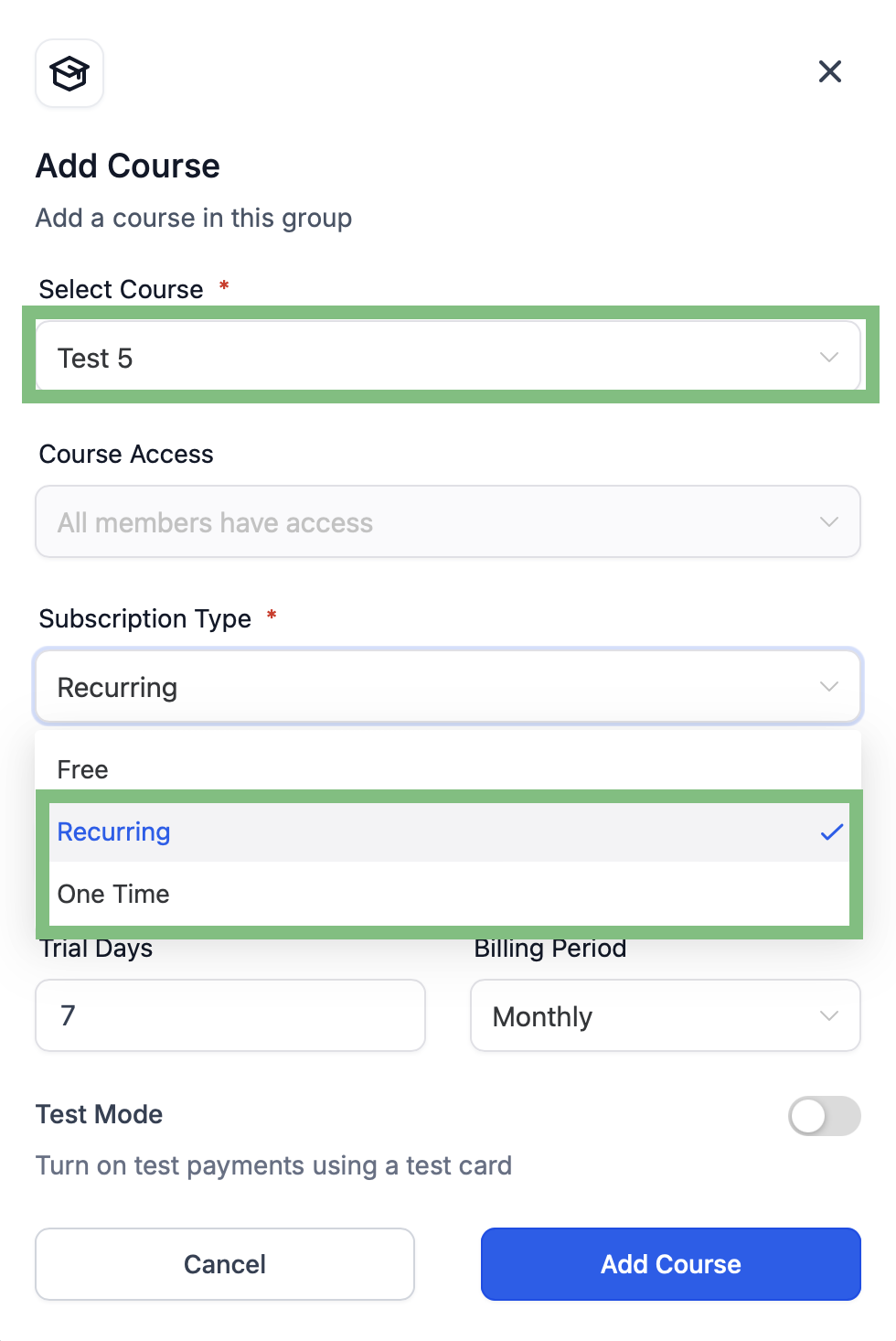This screenshot has width=896, height=1341.
Task: Collapse the Subscription Type dropdown showing Recurring
Action: (x=448, y=686)
